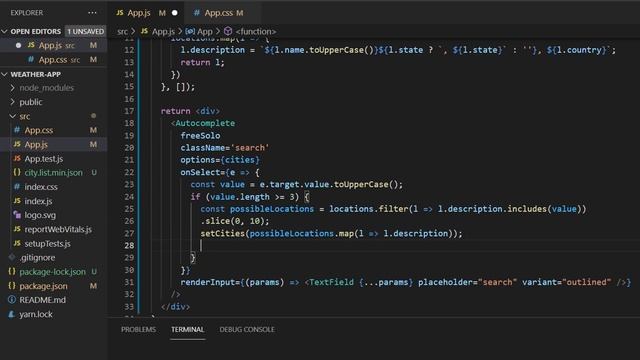Open the Debug Console panel tab
Image resolution: width=640 pixels, height=360 pixels.
pos(247,329)
